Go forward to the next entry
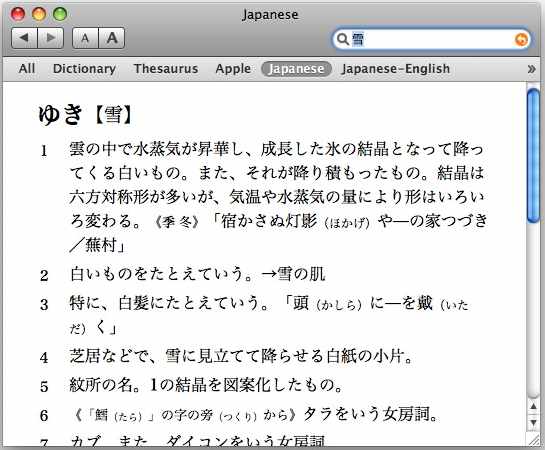The height and width of the screenshot is (450, 545). (50, 38)
